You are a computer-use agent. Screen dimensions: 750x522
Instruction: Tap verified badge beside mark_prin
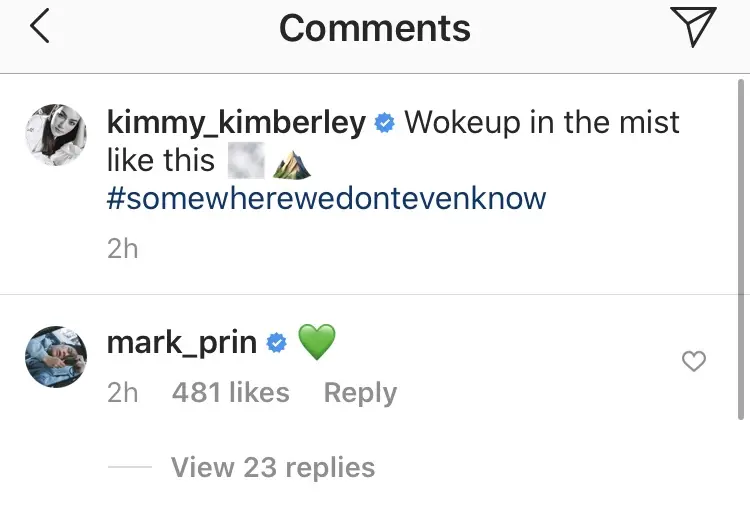point(277,345)
